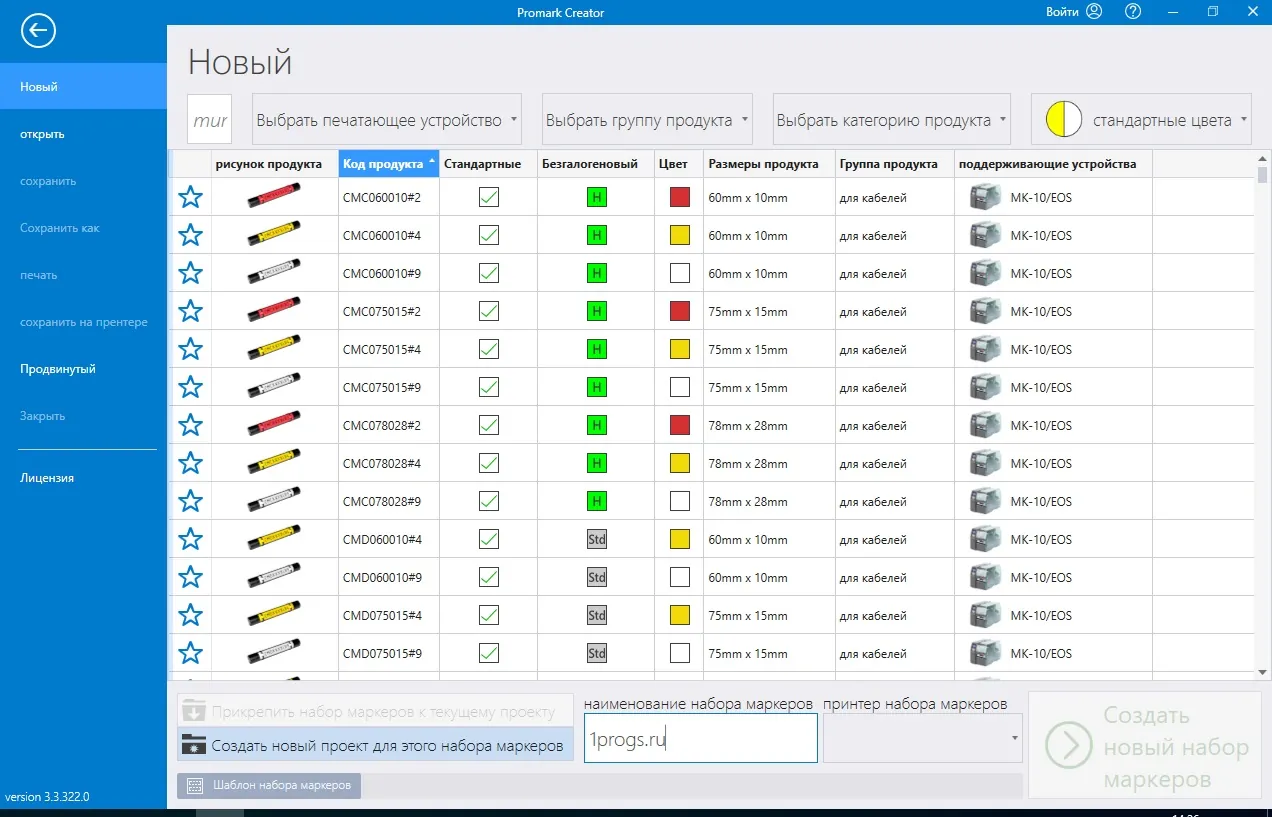Click Прикрепить набор маркеров к текущему проекту
The width and height of the screenshot is (1272, 817).
click(376, 712)
